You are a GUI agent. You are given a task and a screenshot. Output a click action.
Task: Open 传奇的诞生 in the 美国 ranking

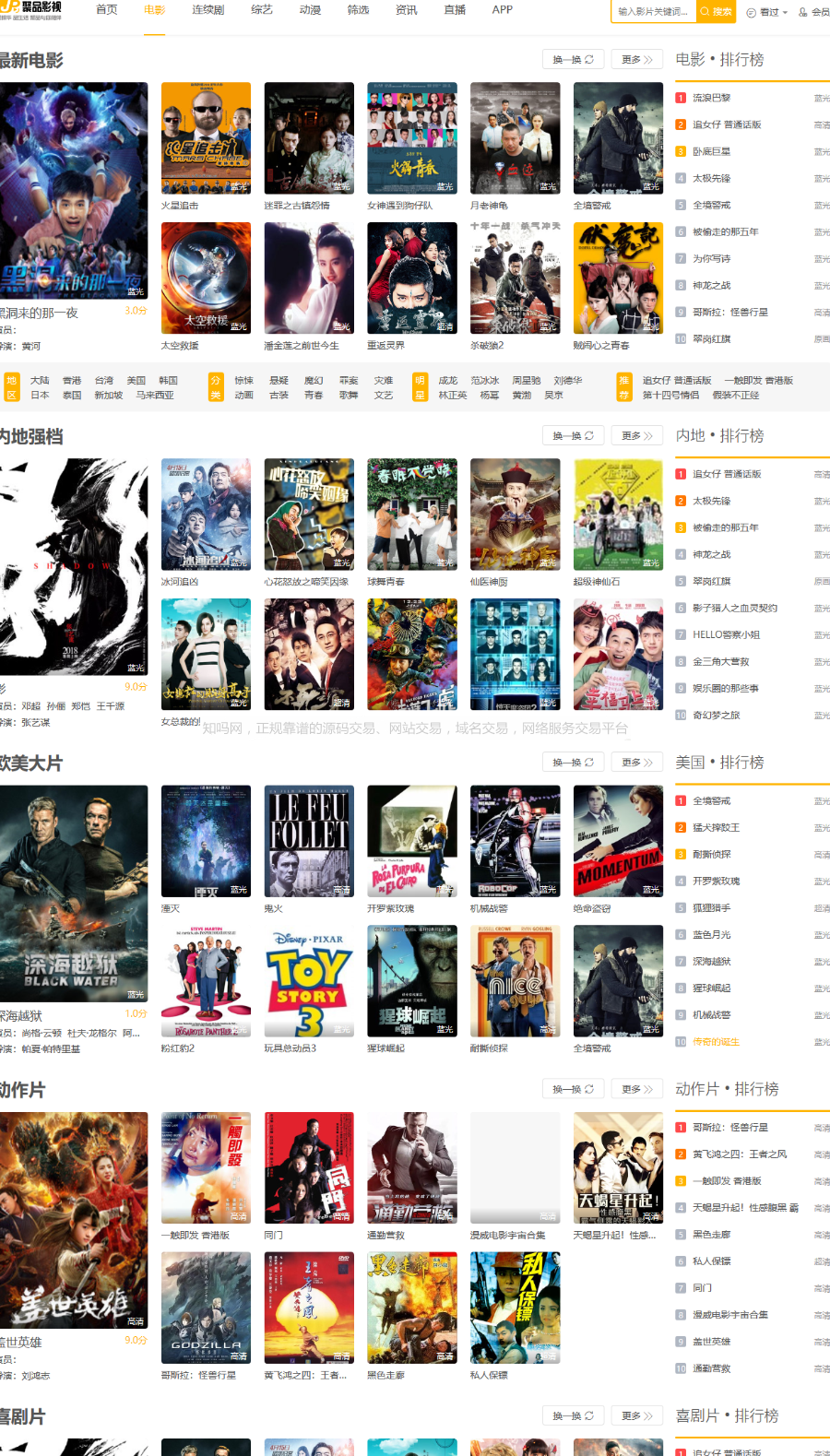717,1041
